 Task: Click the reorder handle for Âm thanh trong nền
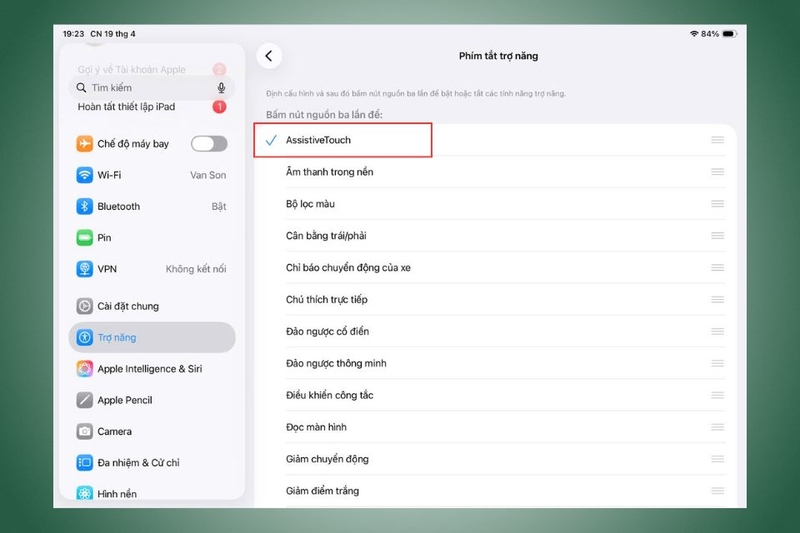pos(718,172)
